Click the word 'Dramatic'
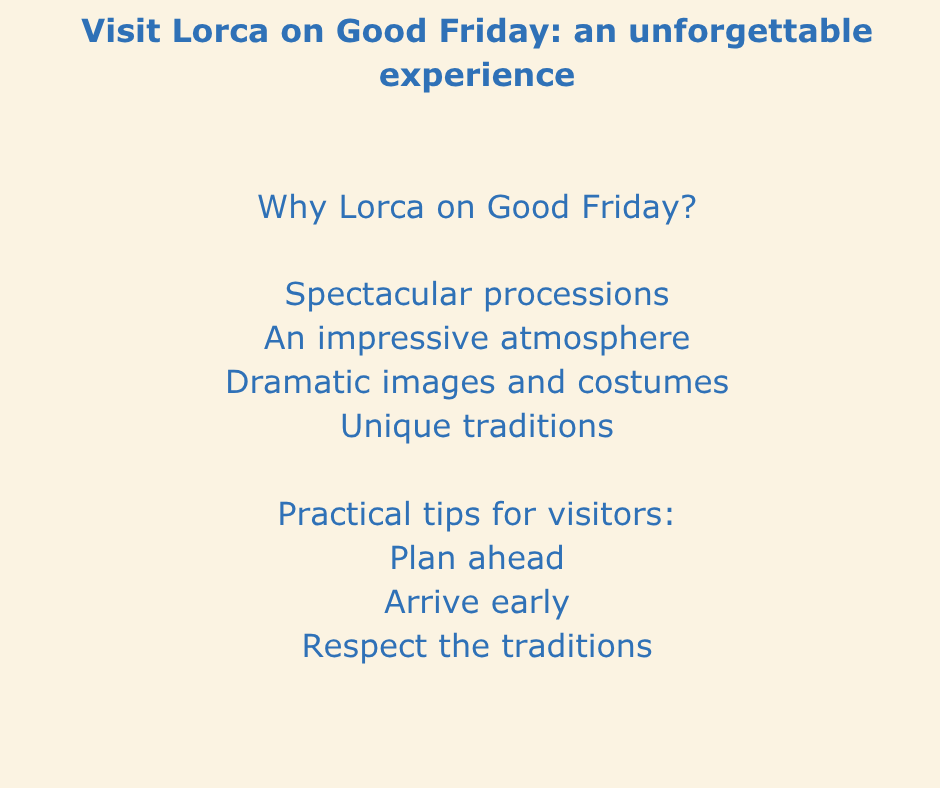The image size is (940, 788). coord(297,382)
